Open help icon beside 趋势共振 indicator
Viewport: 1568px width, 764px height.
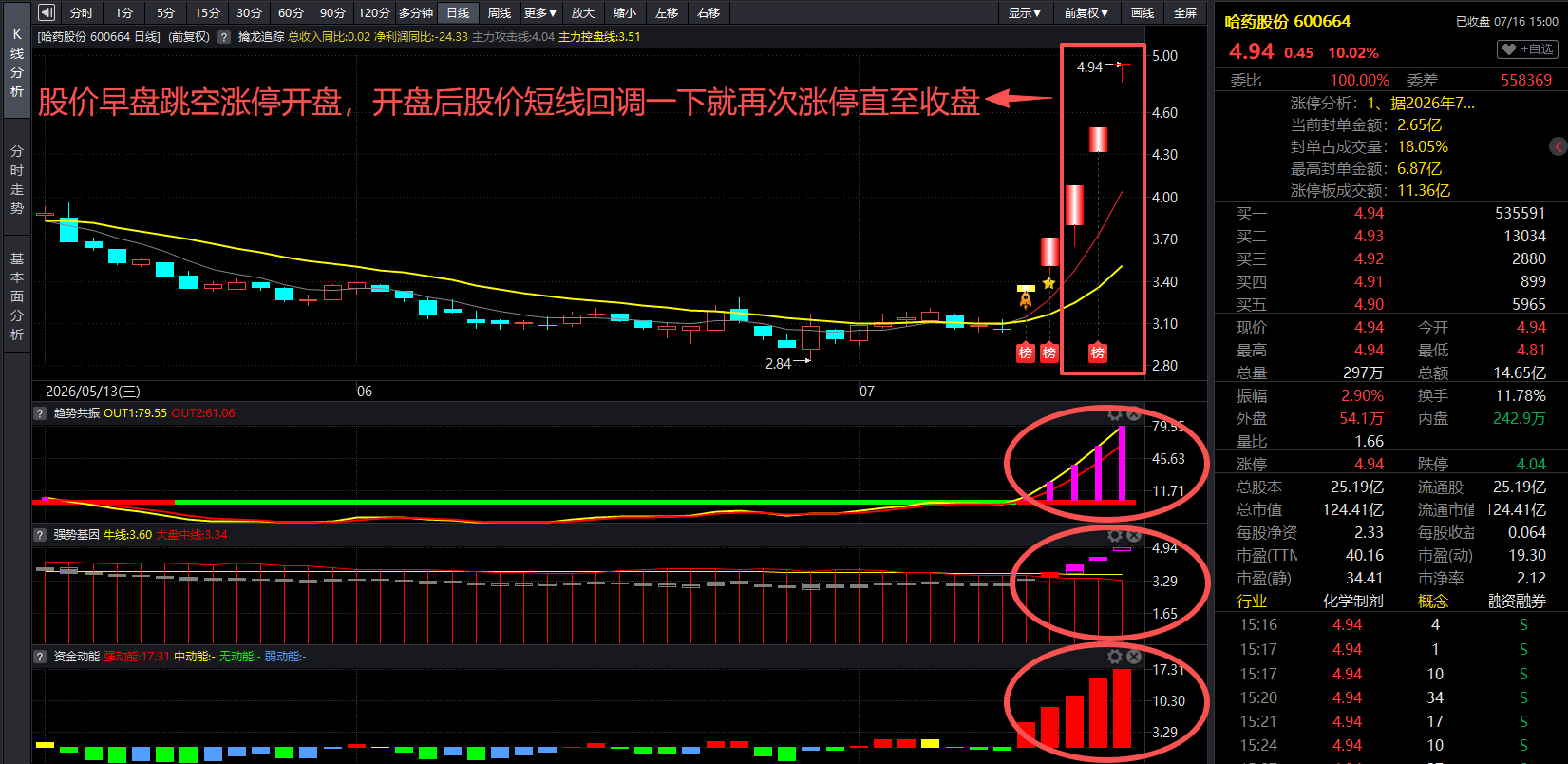(x=40, y=413)
